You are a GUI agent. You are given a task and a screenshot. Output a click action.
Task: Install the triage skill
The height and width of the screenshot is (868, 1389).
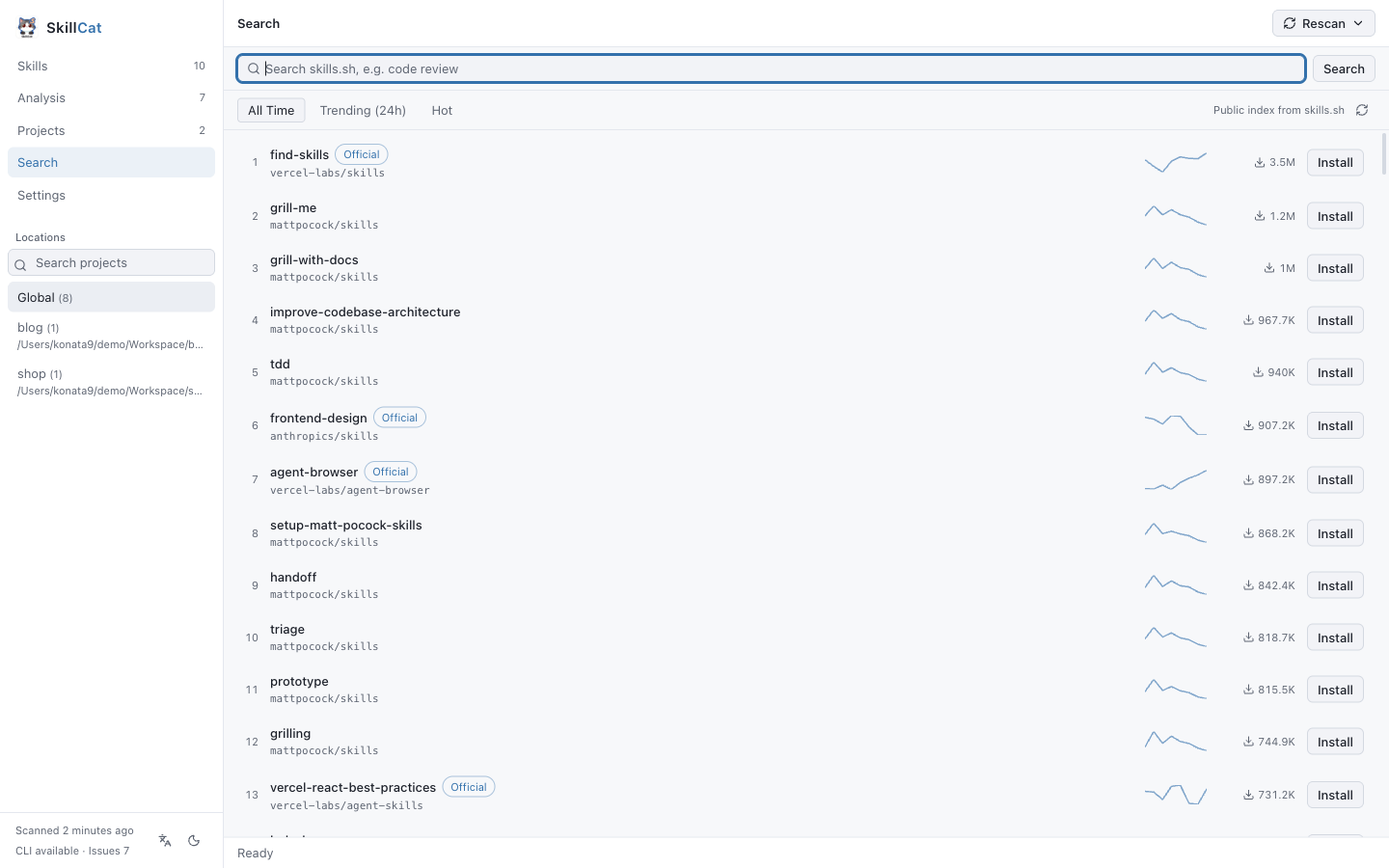[x=1335, y=637]
